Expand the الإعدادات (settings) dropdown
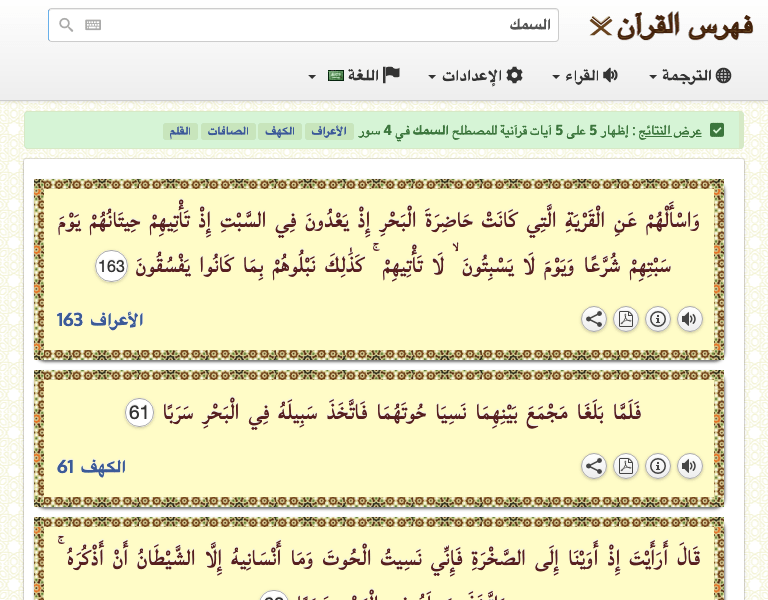This screenshot has width=768, height=600. tap(476, 76)
